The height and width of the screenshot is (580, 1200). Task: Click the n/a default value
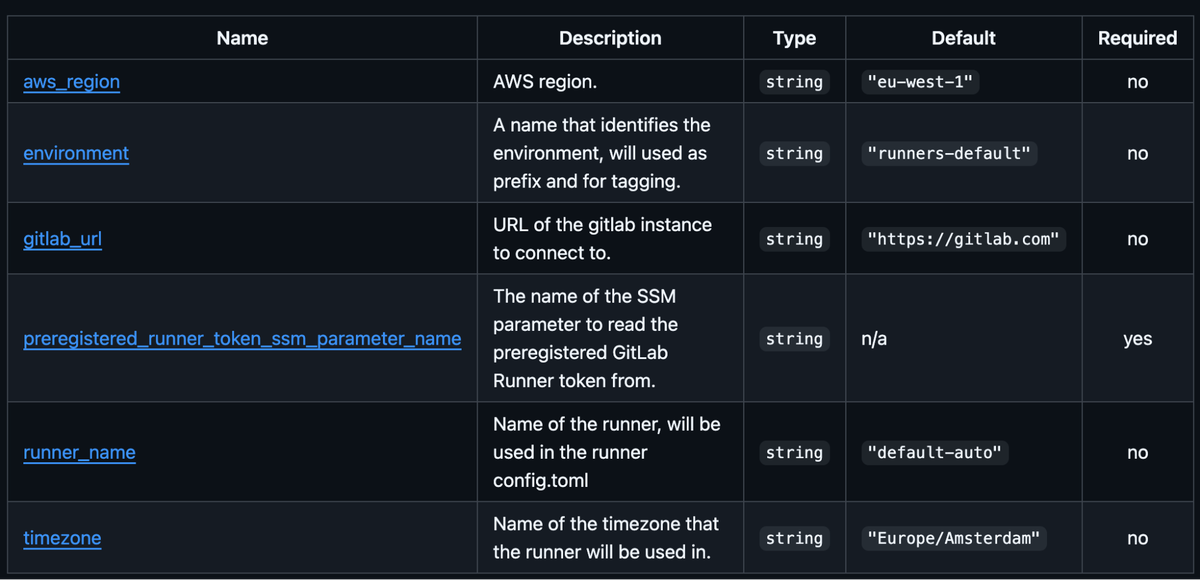point(874,339)
